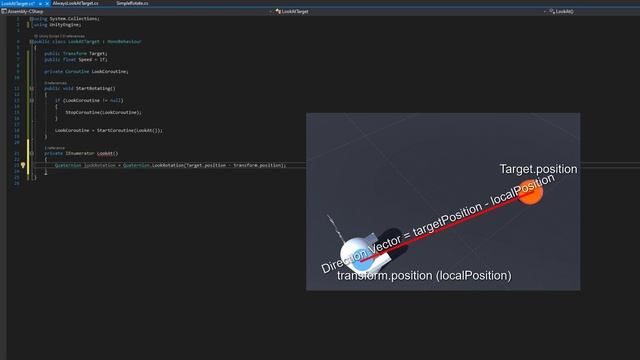Click 'public Transform Target;' declaration
Screen dimensions: 640x360
tap(76, 53)
